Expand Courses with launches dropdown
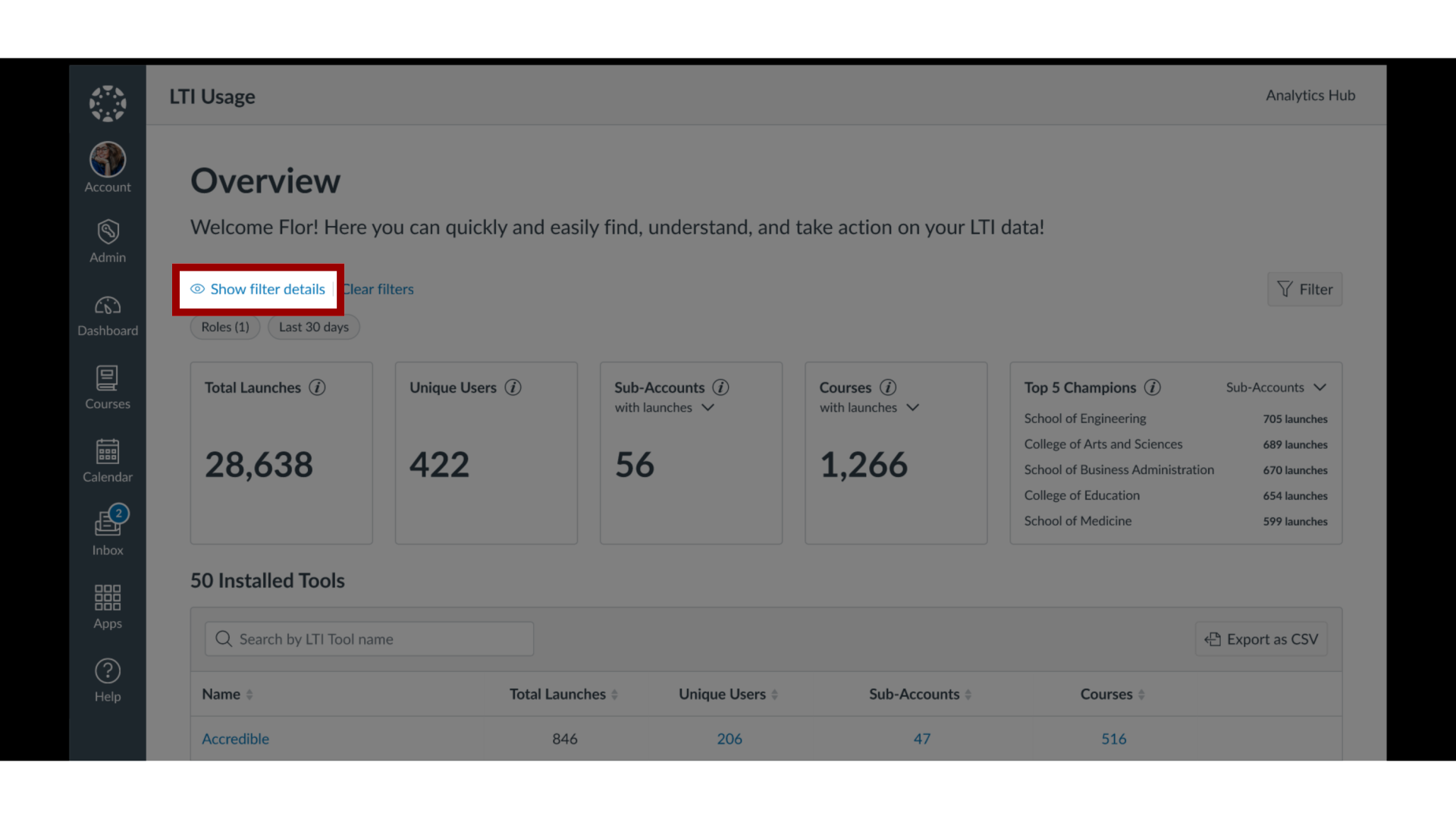This screenshot has width=1456, height=819. [913, 407]
